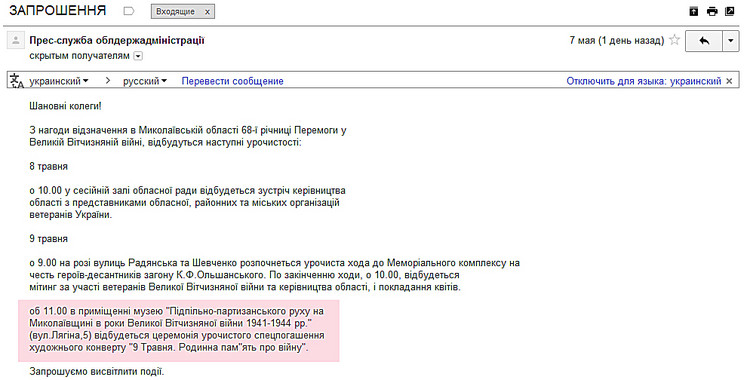Open more actions dropdown beside reply

tap(730, 41)
